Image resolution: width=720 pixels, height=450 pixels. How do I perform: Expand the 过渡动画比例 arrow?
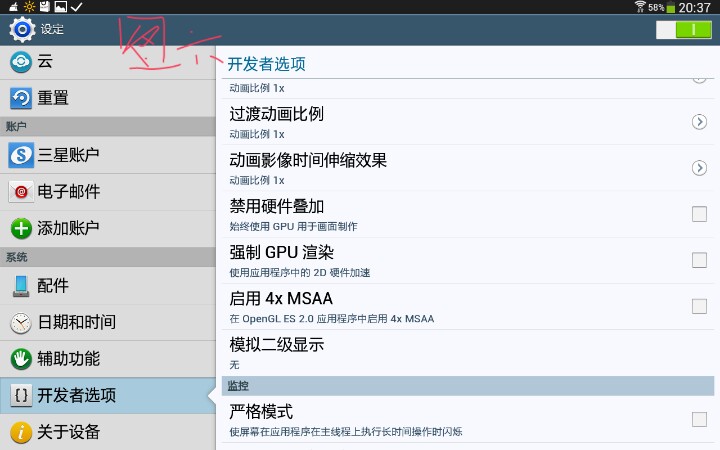(699, 122)
